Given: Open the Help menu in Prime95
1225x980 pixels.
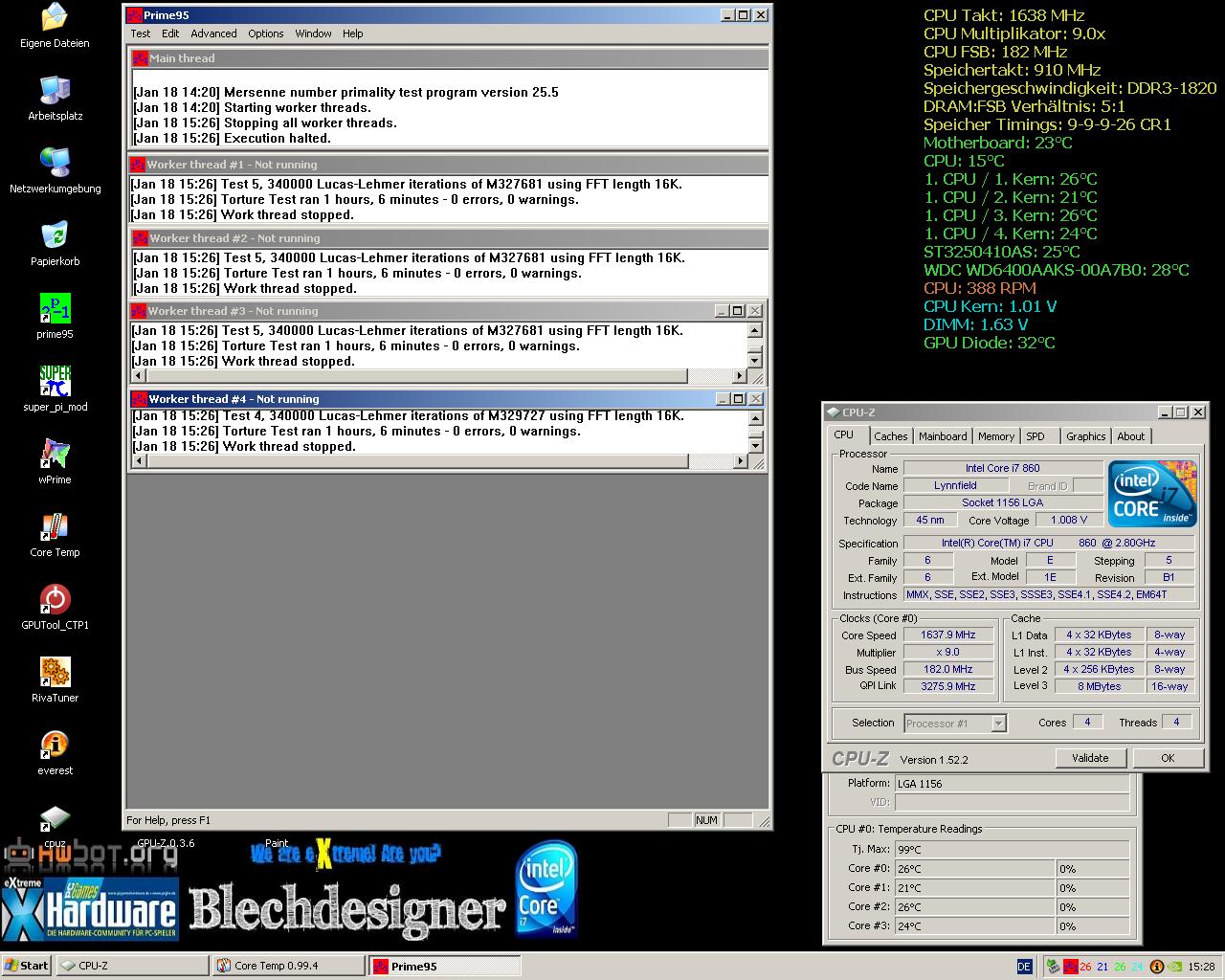Looking at the screenshot, I should (x=353, y=33).
